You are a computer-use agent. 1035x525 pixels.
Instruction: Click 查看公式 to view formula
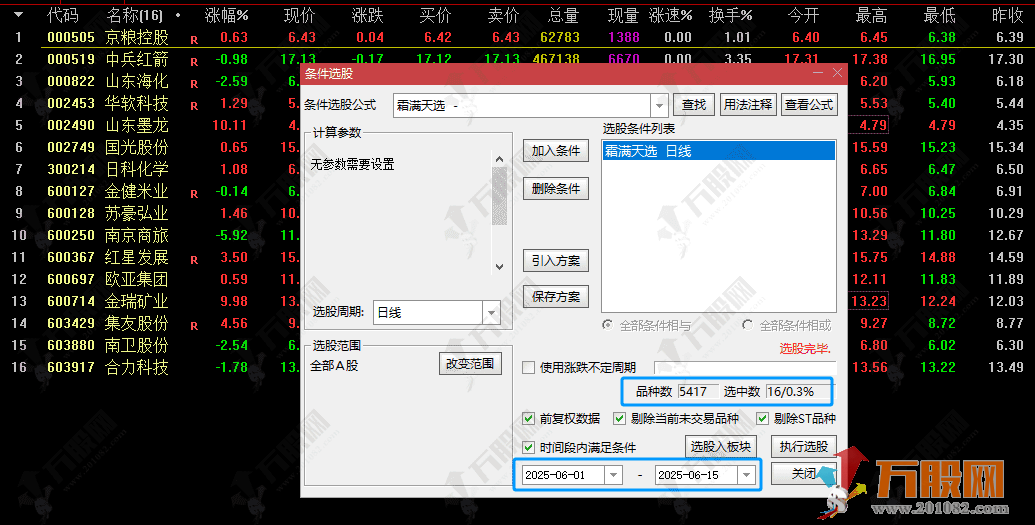809,104
